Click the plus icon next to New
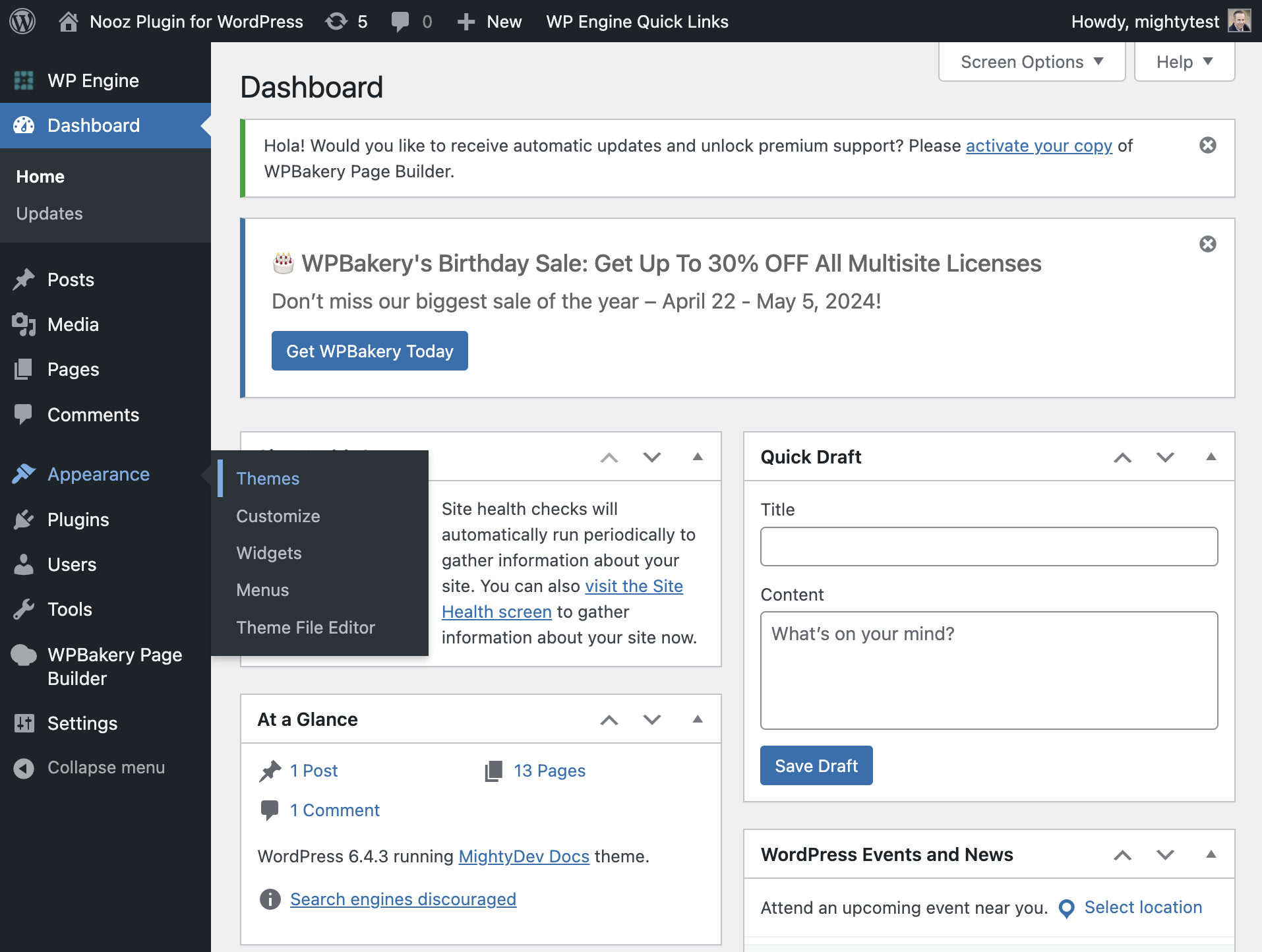 coord(466,22)
